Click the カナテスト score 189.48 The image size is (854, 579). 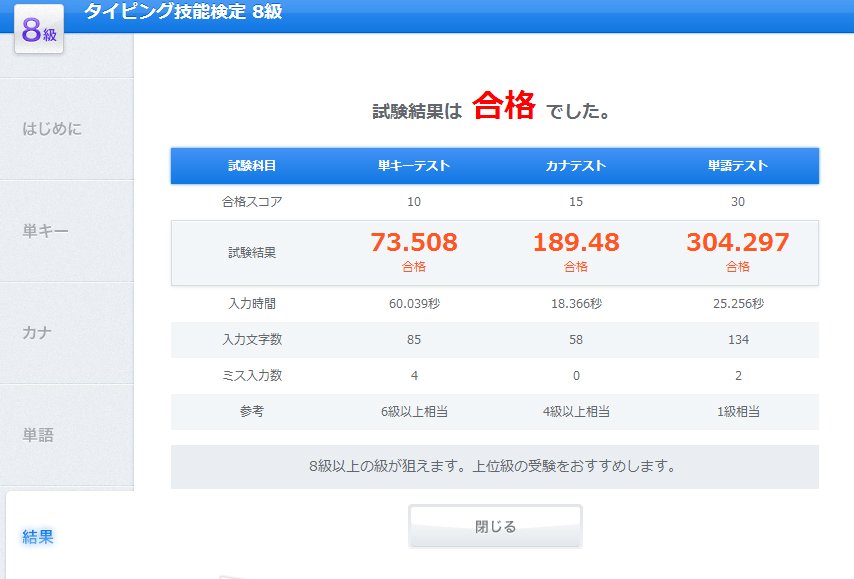577,241
